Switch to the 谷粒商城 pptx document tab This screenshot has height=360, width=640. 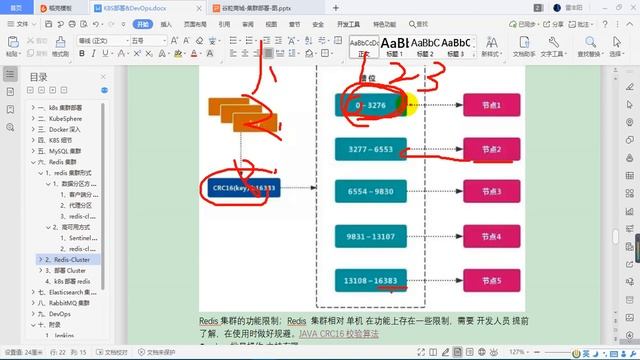point(256,8)
